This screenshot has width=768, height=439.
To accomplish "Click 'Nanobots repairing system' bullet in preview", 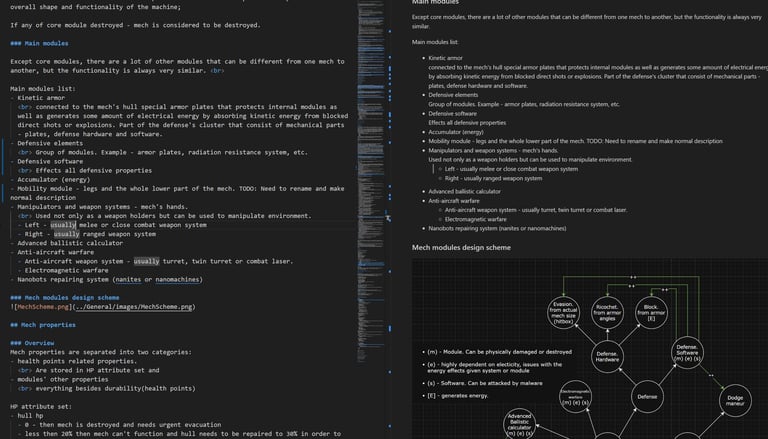I will pos(497,228).
